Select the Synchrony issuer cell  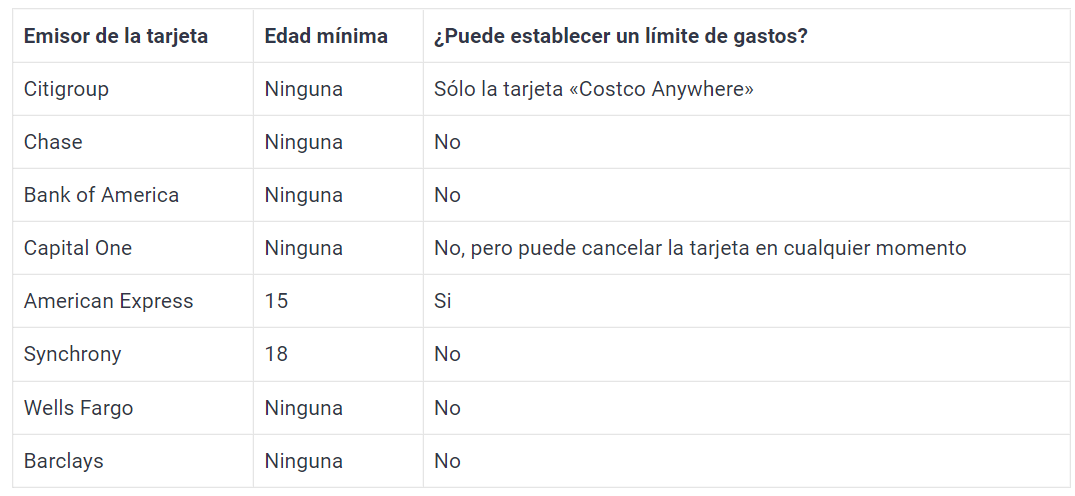pos(73,354)
